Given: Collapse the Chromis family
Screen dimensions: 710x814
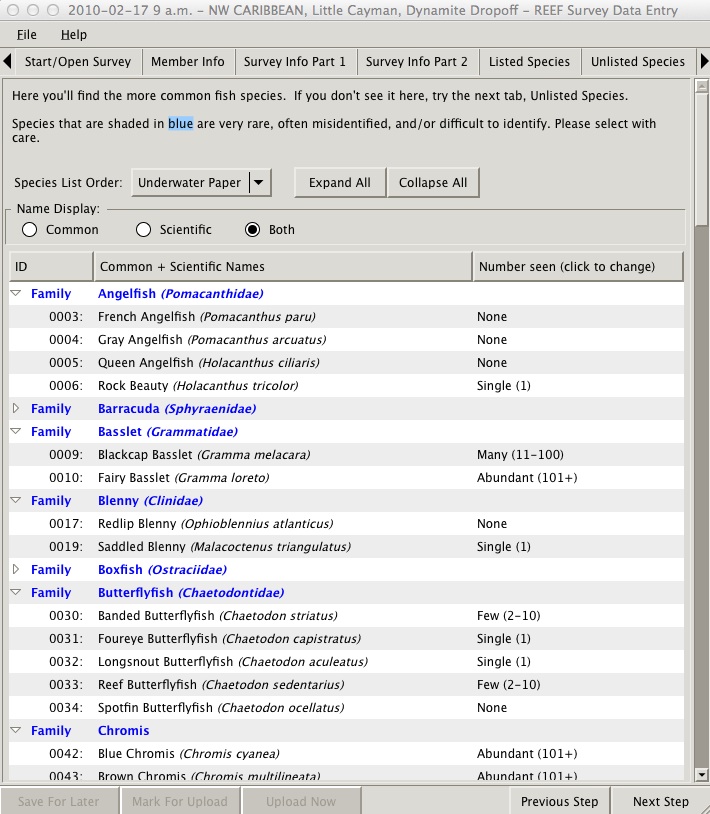Looking at the screenshot, I should coord(16,730).
